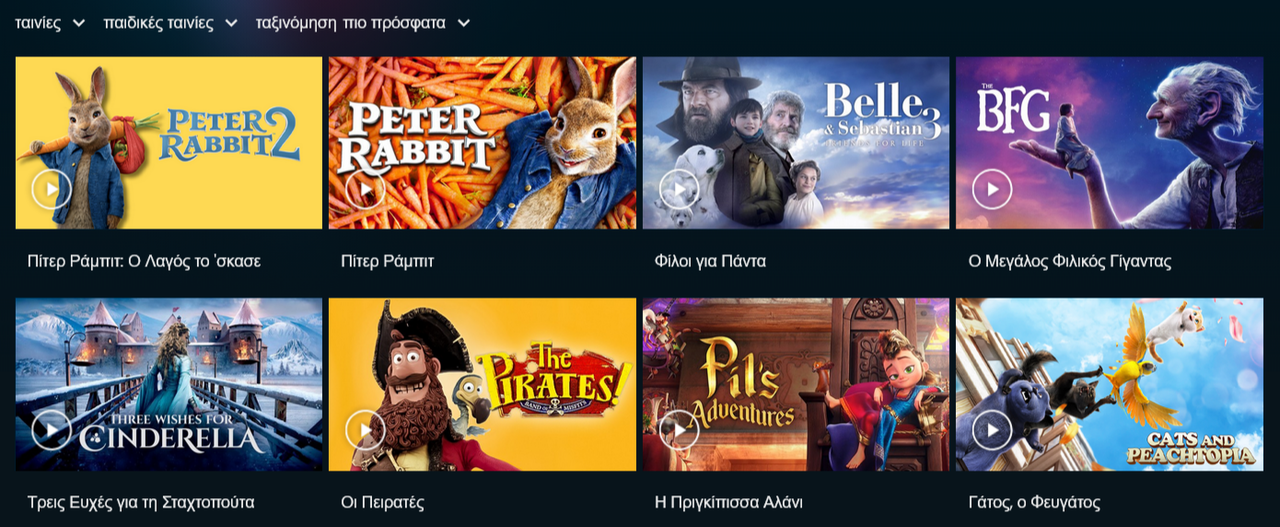Image resolution: width=1280 pixels, height=527 pixels.
Task: Play Peter Rabbit 2 using its play icon
Action: pos(52,189)
